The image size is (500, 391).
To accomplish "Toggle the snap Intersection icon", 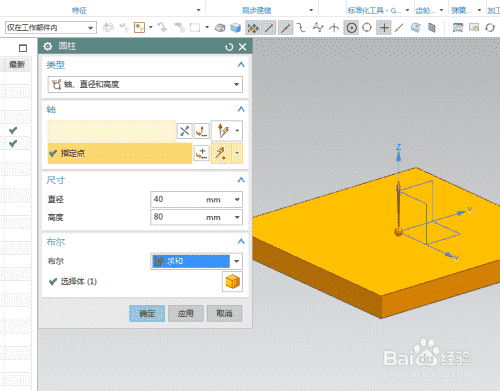I will click(334, 28).
